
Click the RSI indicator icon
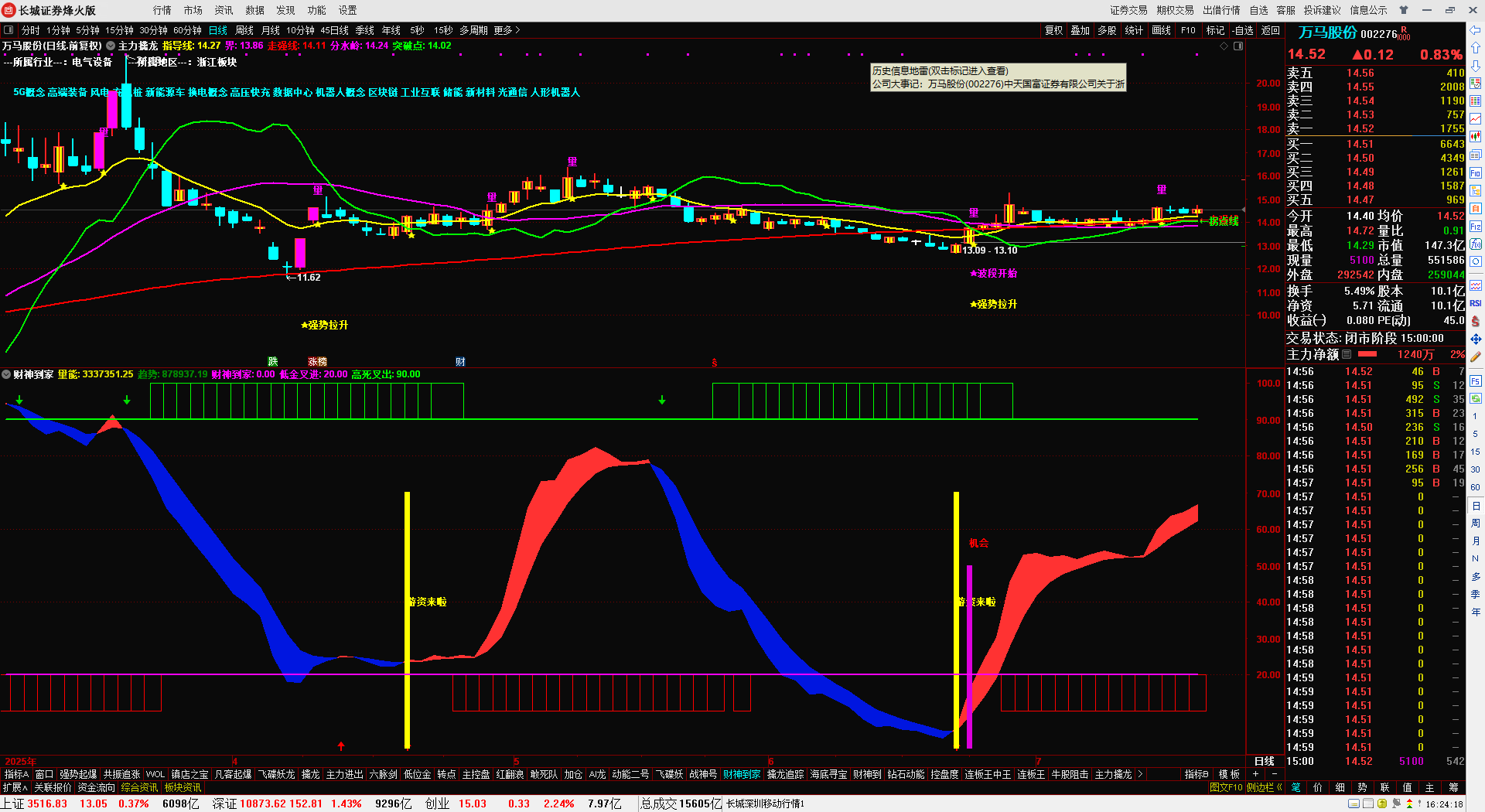coord(1476,303)
